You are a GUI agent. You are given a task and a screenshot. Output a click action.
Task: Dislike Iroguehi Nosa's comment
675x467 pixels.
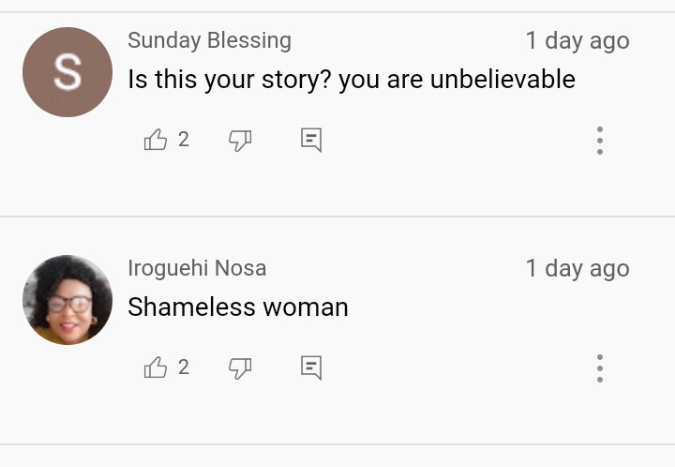(x=239, y=368)
